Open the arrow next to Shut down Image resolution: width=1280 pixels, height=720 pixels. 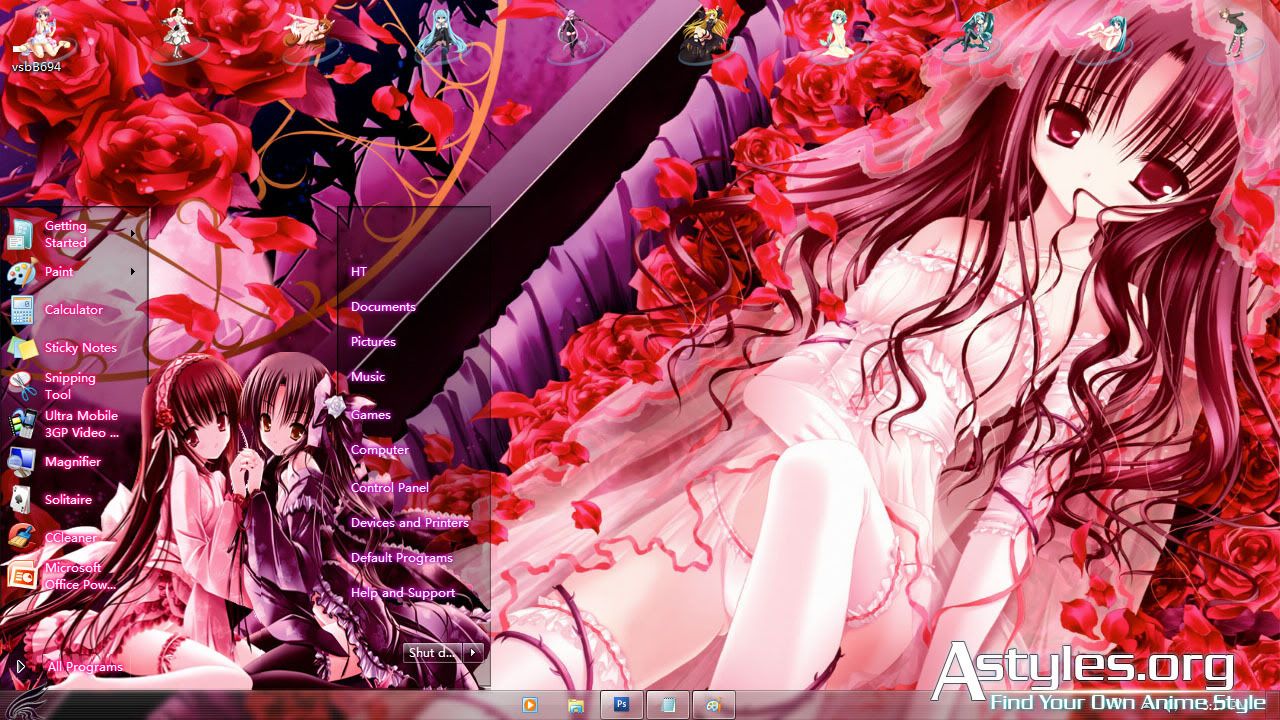coord(473,653)
